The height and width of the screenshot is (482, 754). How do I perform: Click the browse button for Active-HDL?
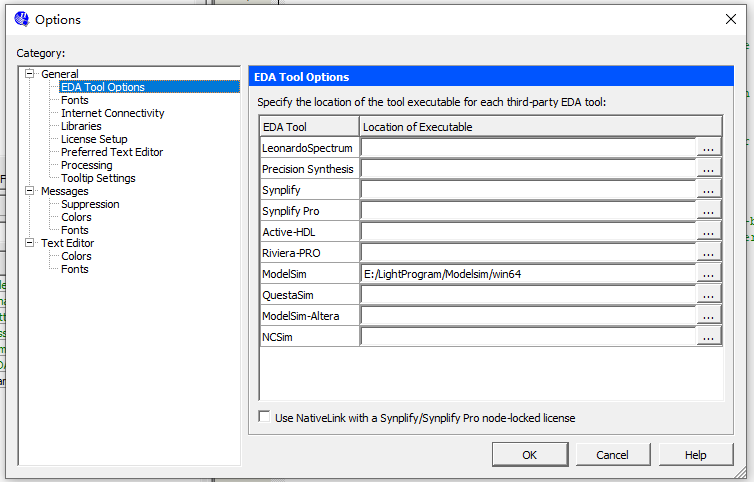pyautogui.click(x=709, y=232)
